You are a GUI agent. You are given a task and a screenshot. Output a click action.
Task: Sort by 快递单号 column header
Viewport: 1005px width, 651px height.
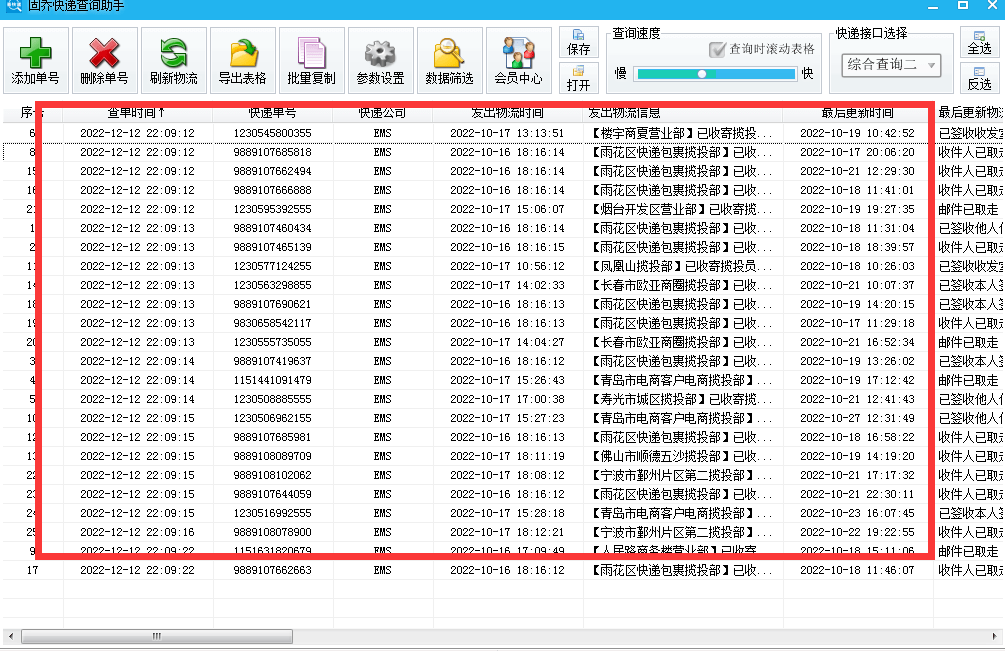[x=272, y=113]
